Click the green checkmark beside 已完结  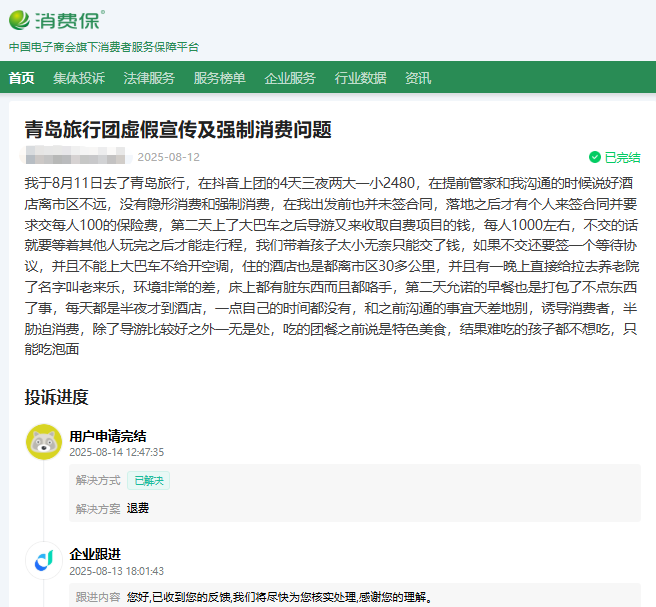click(594, 157)
